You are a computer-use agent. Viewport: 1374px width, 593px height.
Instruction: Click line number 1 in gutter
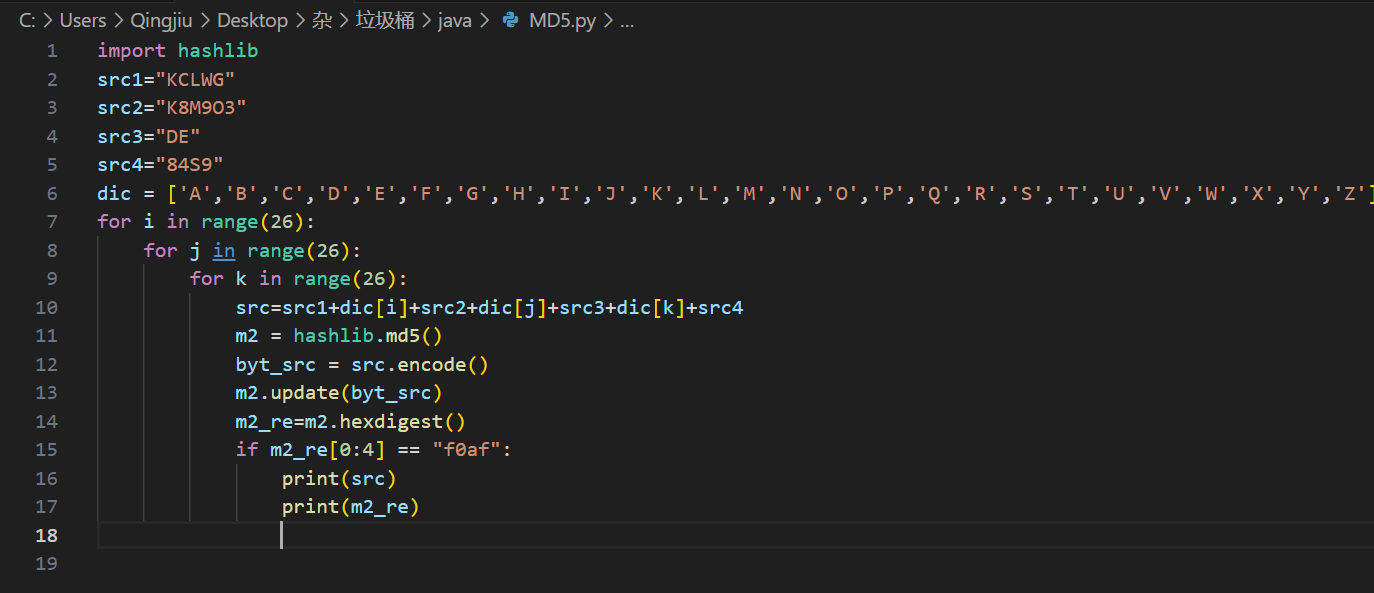(x=52, y=50)
